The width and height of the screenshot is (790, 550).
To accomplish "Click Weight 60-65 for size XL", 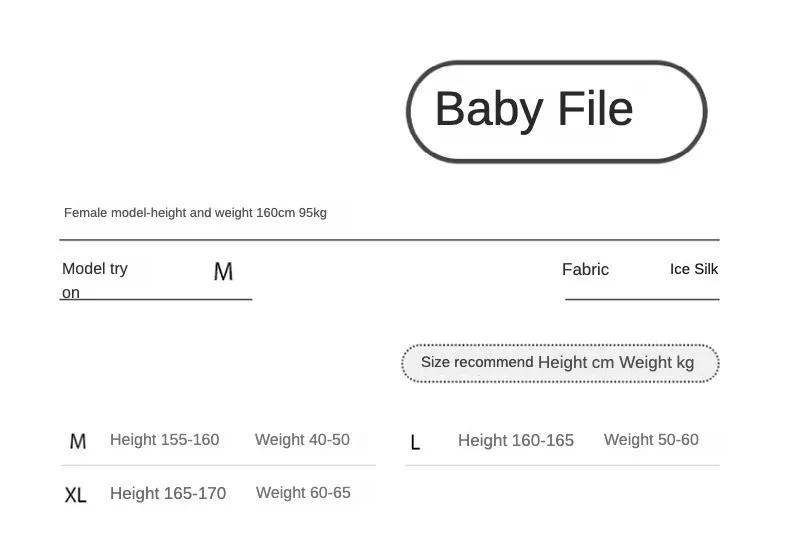I will [303, 492].
